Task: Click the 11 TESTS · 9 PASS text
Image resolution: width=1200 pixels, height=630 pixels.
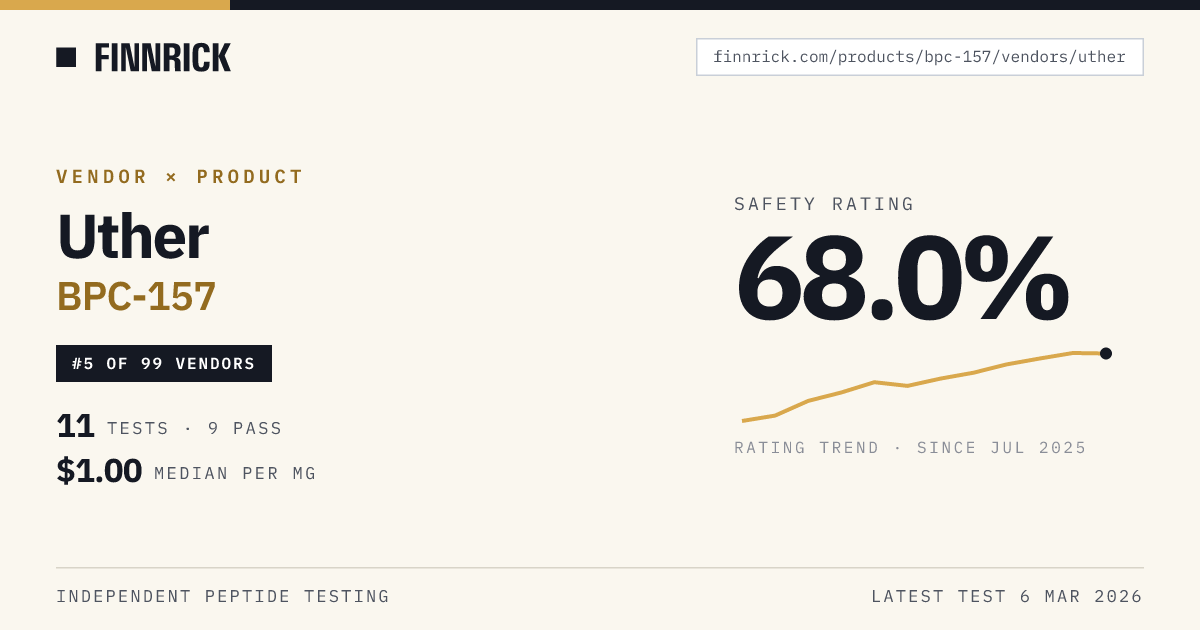Action: (x=169, y=427)
